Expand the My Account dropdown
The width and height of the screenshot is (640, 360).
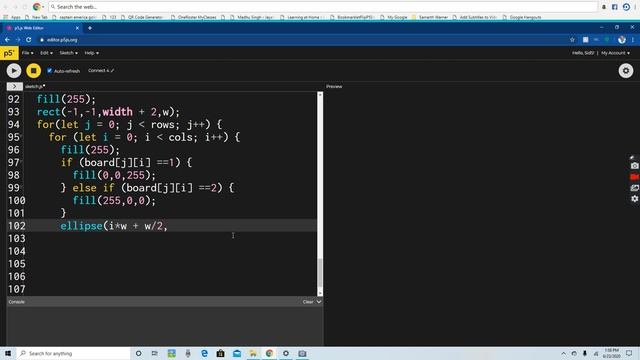click(615, 53)
